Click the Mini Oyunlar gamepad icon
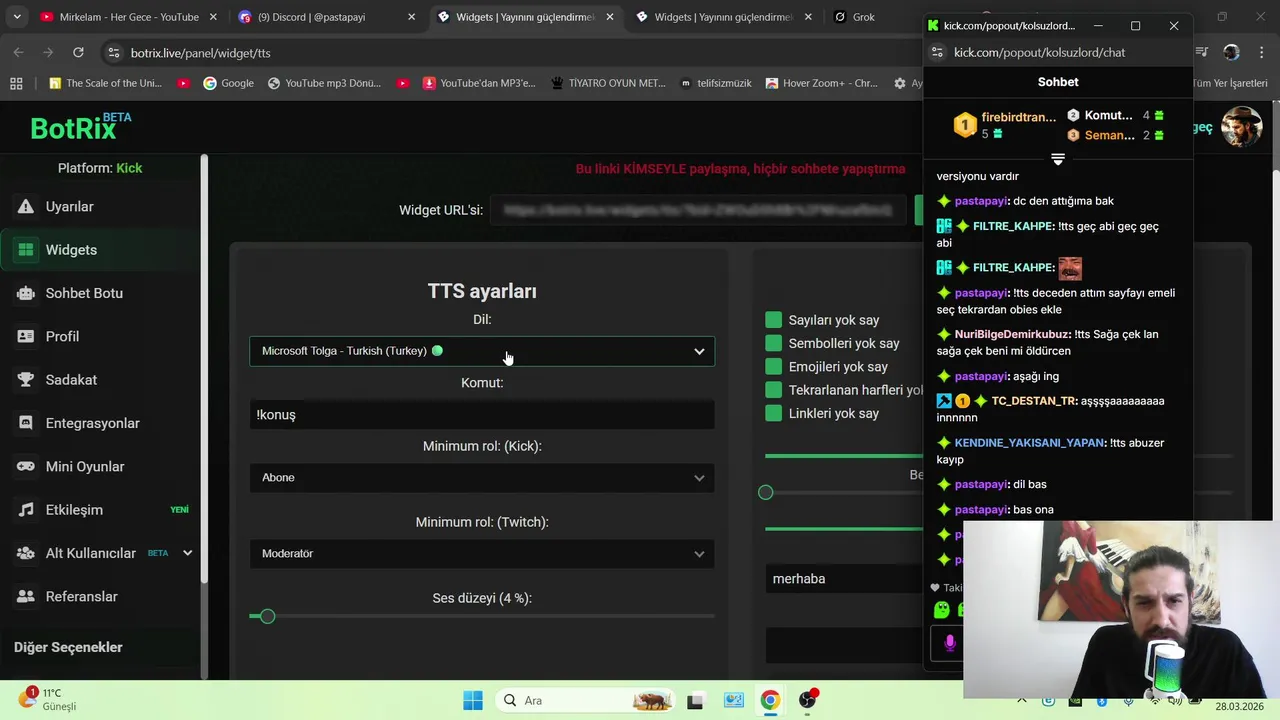1280x720 pixels. point(26,467)
